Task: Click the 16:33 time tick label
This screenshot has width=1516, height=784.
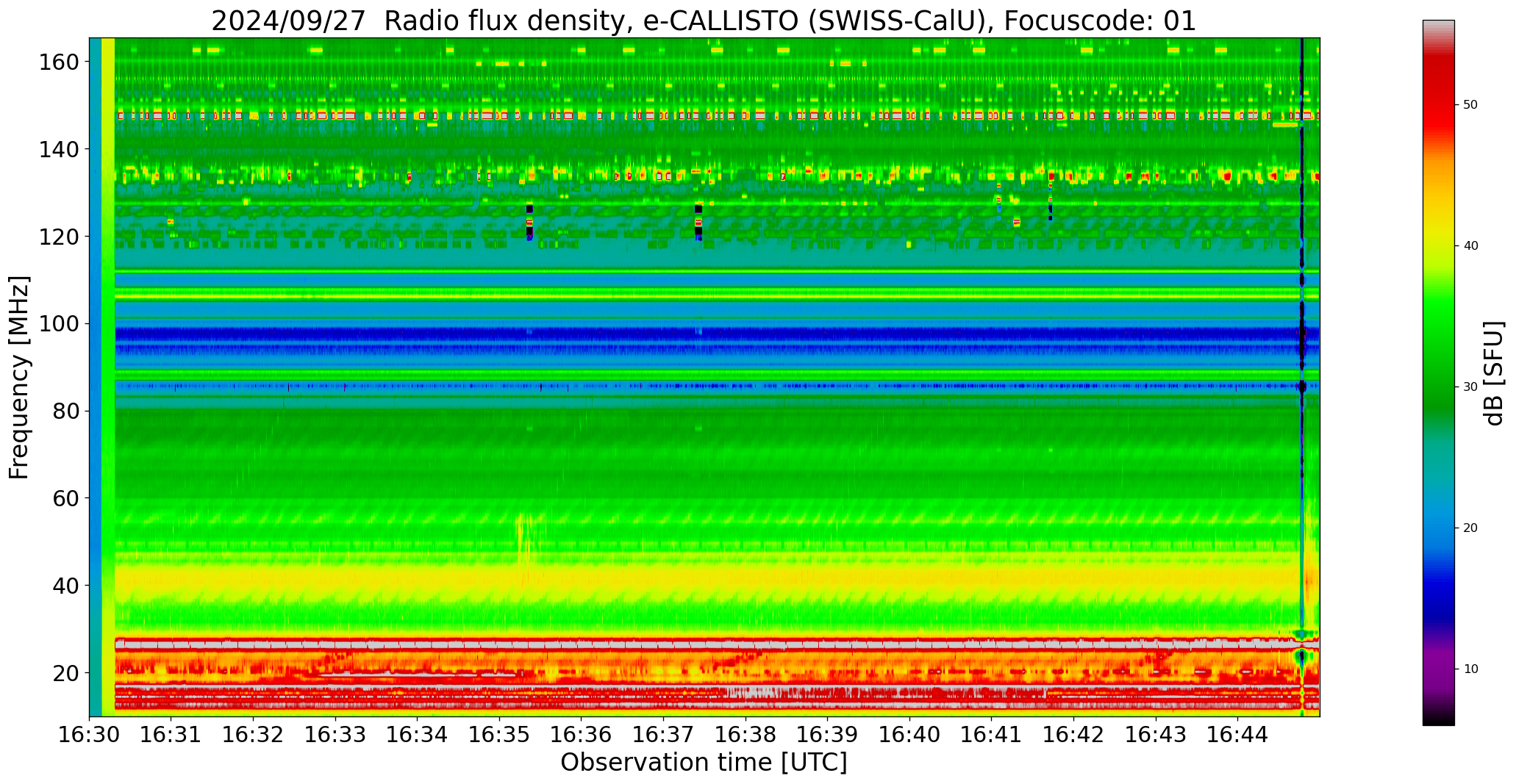Action: pos(335,734)
